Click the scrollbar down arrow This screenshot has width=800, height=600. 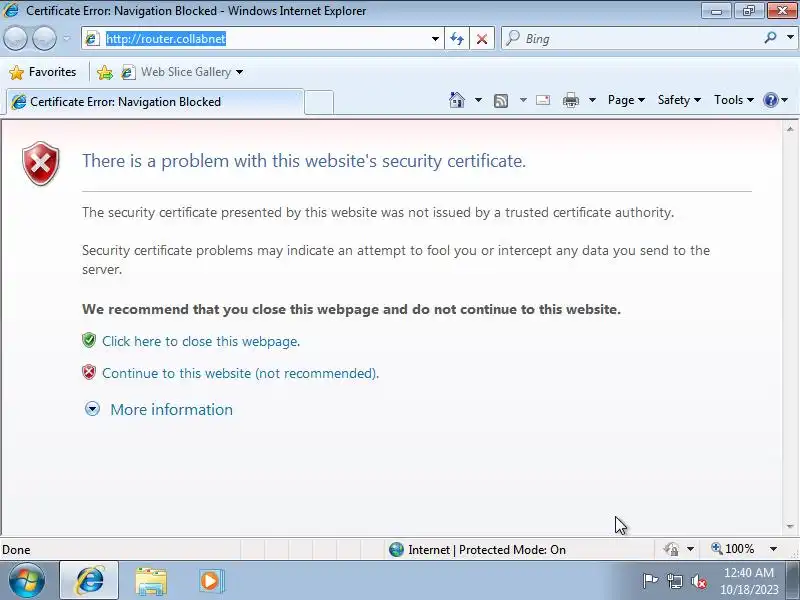pos(790,526)
